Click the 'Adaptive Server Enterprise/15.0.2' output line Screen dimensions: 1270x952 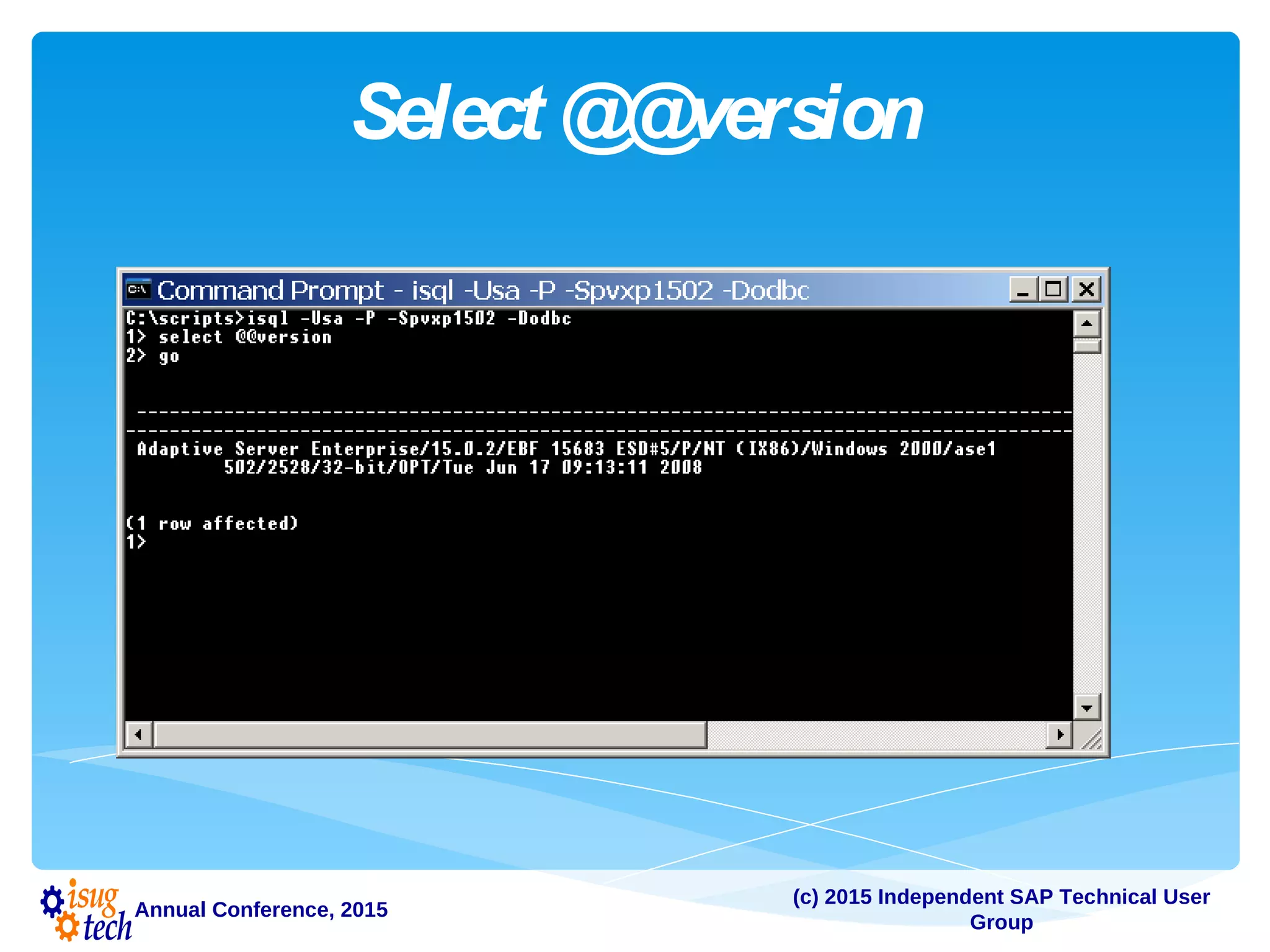(566, 449)
